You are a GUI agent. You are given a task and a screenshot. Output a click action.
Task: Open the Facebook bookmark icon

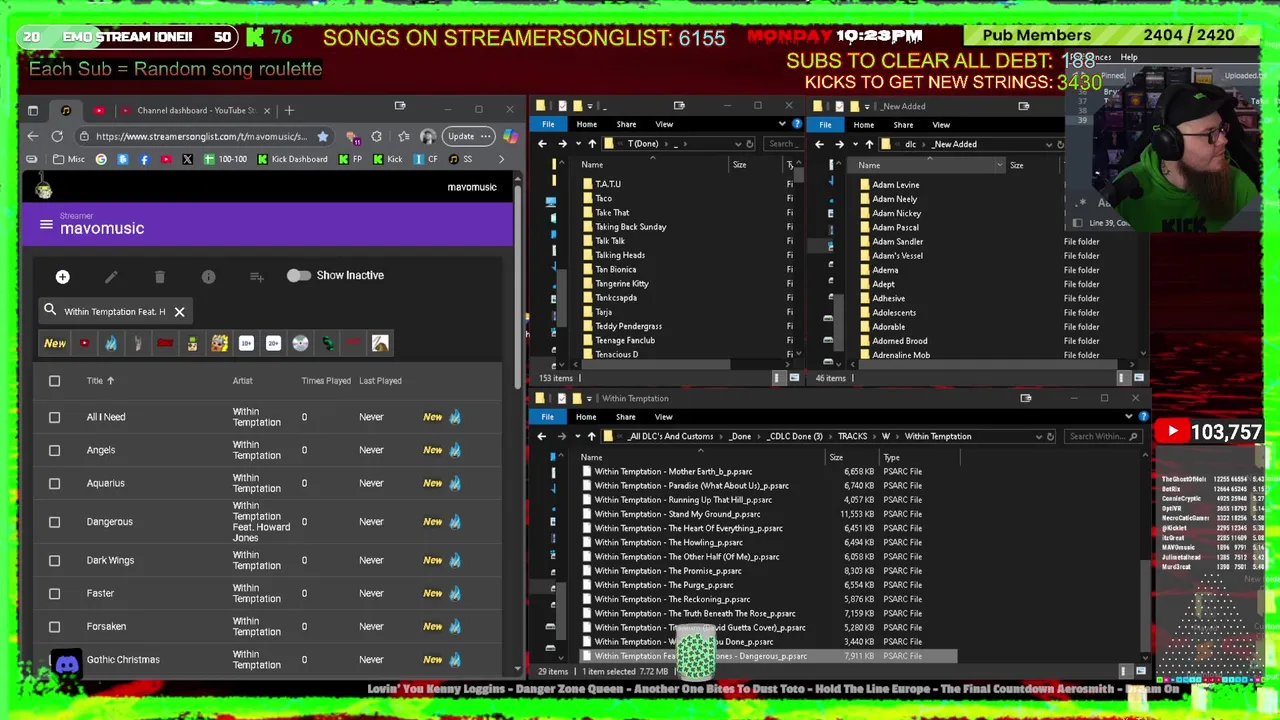tap(144, 159)
